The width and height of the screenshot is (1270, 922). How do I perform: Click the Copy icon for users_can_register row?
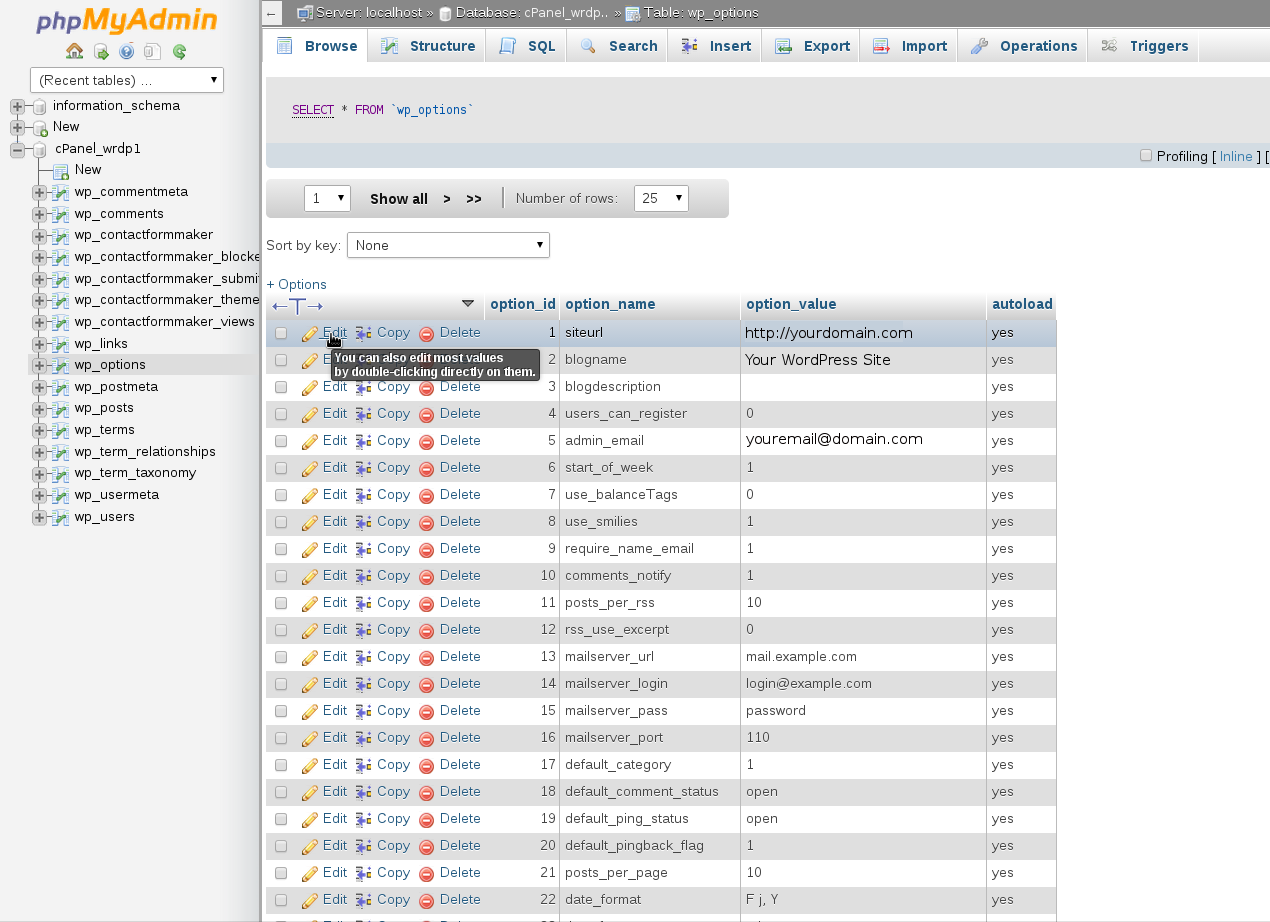(364, 414)
